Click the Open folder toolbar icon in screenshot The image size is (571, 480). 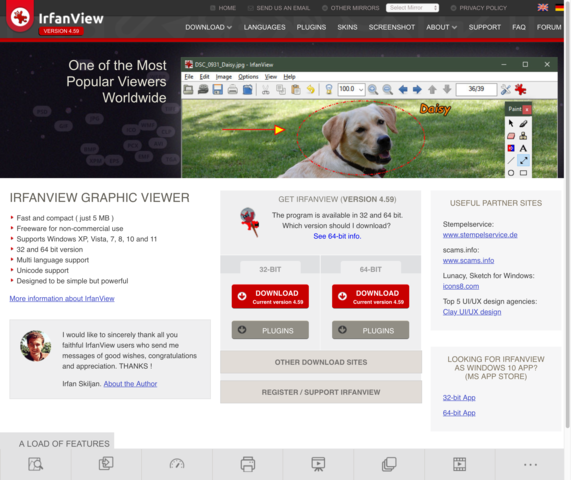point(188,90)
